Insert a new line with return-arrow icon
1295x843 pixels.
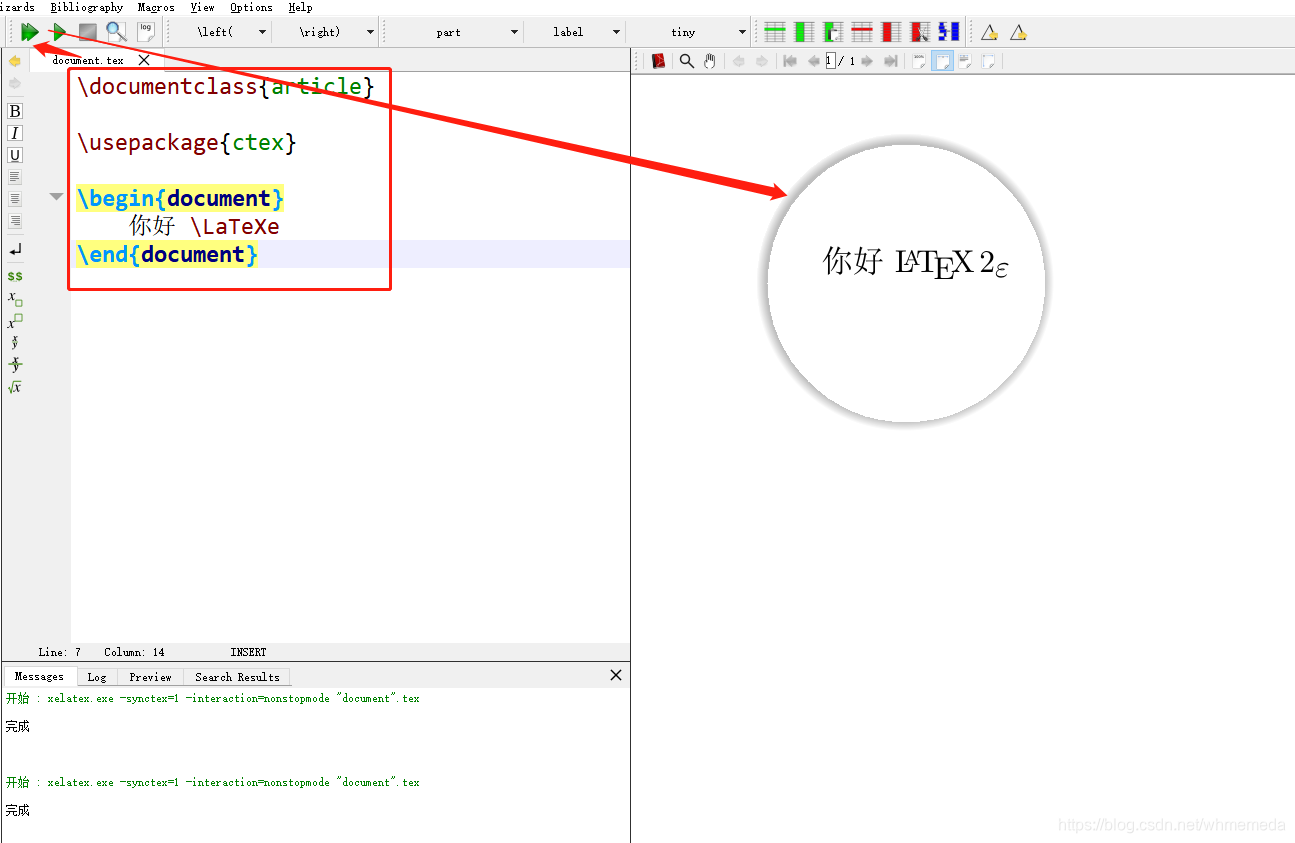click(x=15, y=249)
